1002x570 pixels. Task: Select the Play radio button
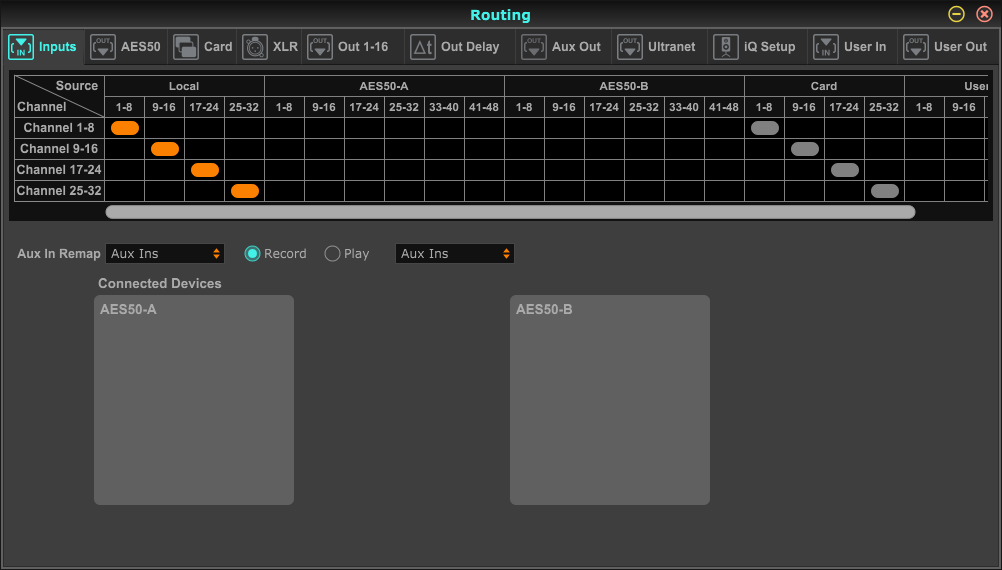pyautogui.click(x=333, y=254)
